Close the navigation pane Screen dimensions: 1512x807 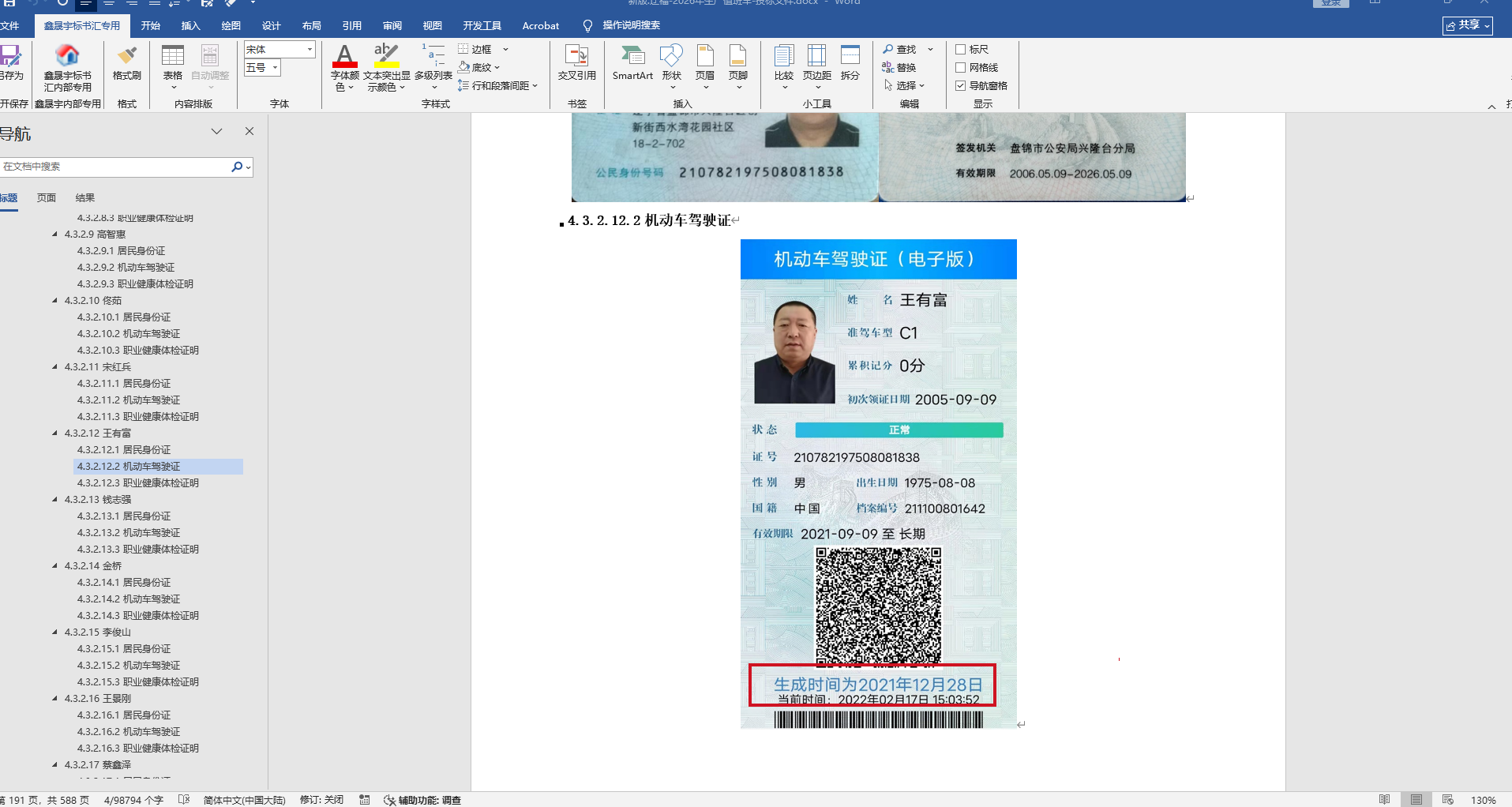(249, 131)
